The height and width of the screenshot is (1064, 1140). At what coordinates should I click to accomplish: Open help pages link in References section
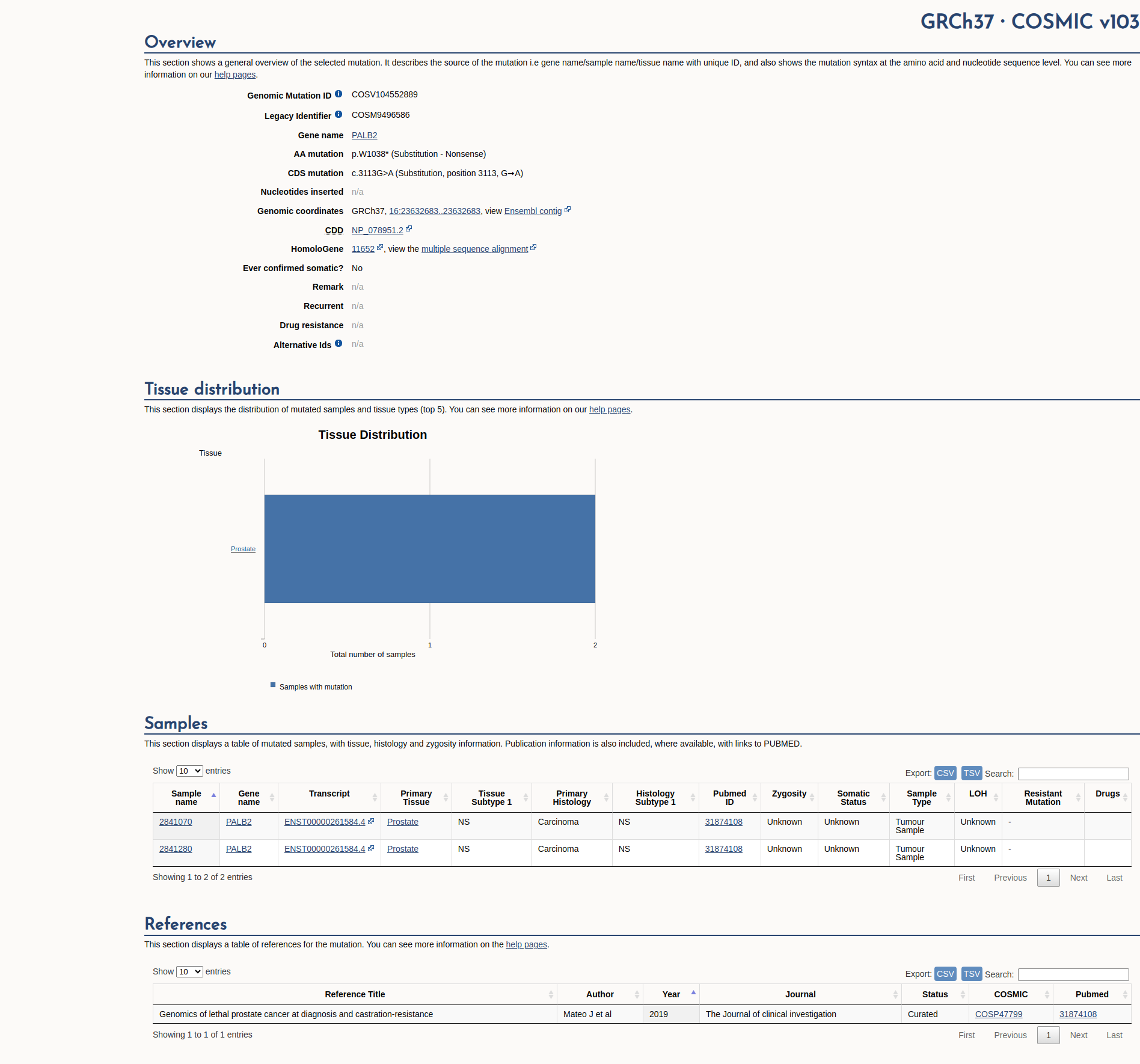(527, 944)
